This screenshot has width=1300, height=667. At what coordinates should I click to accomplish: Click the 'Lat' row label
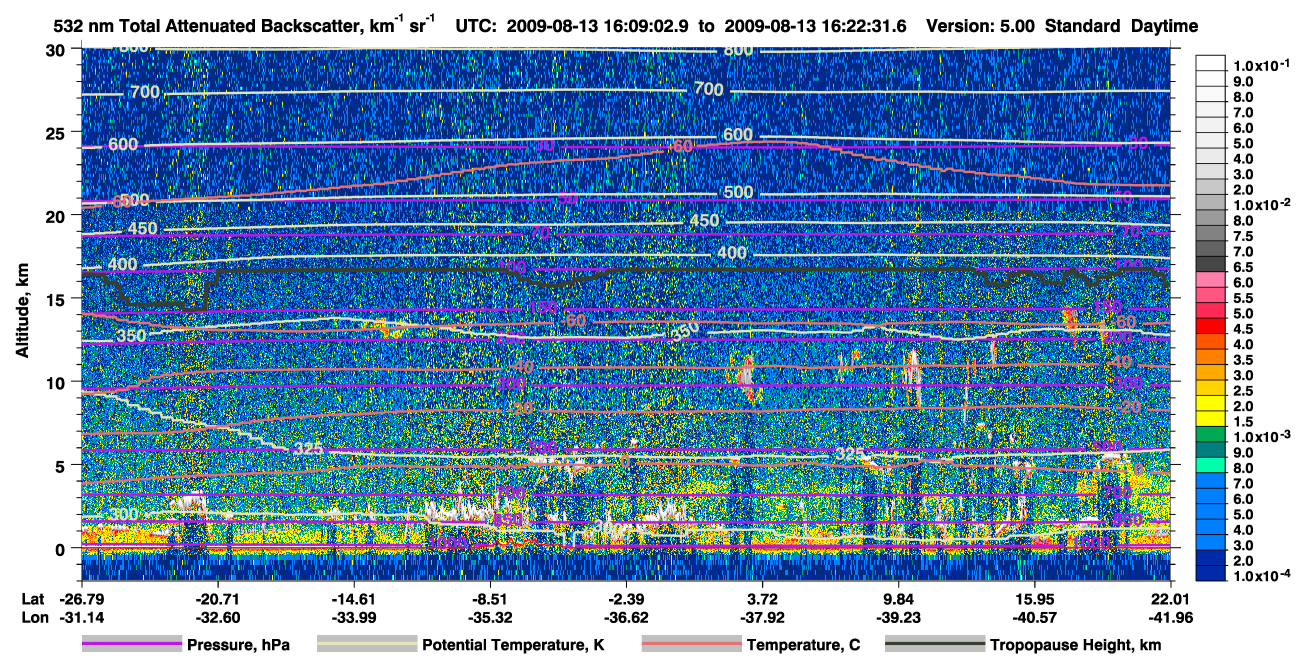click(34, 598)
